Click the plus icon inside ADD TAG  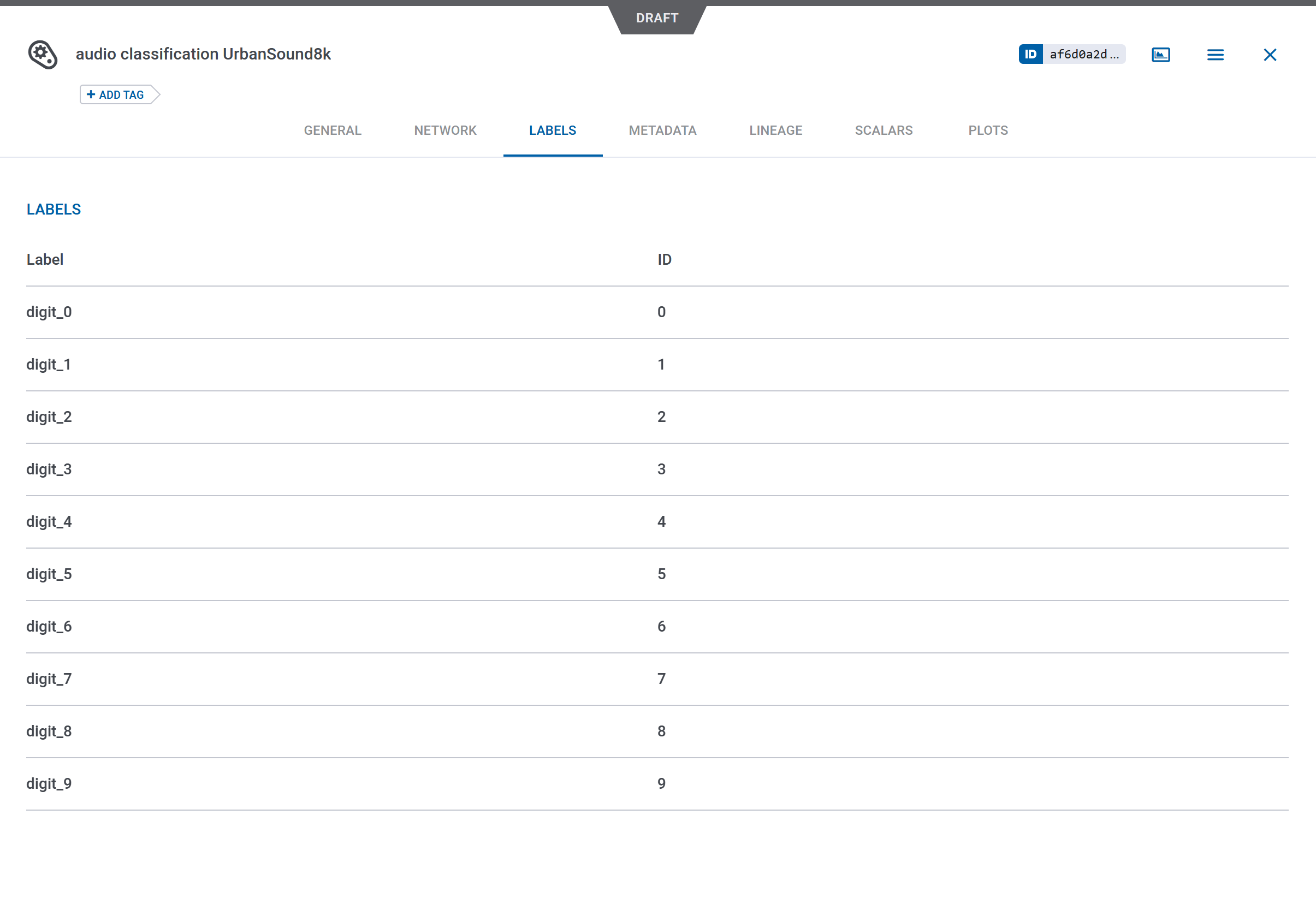click(92, 94)
